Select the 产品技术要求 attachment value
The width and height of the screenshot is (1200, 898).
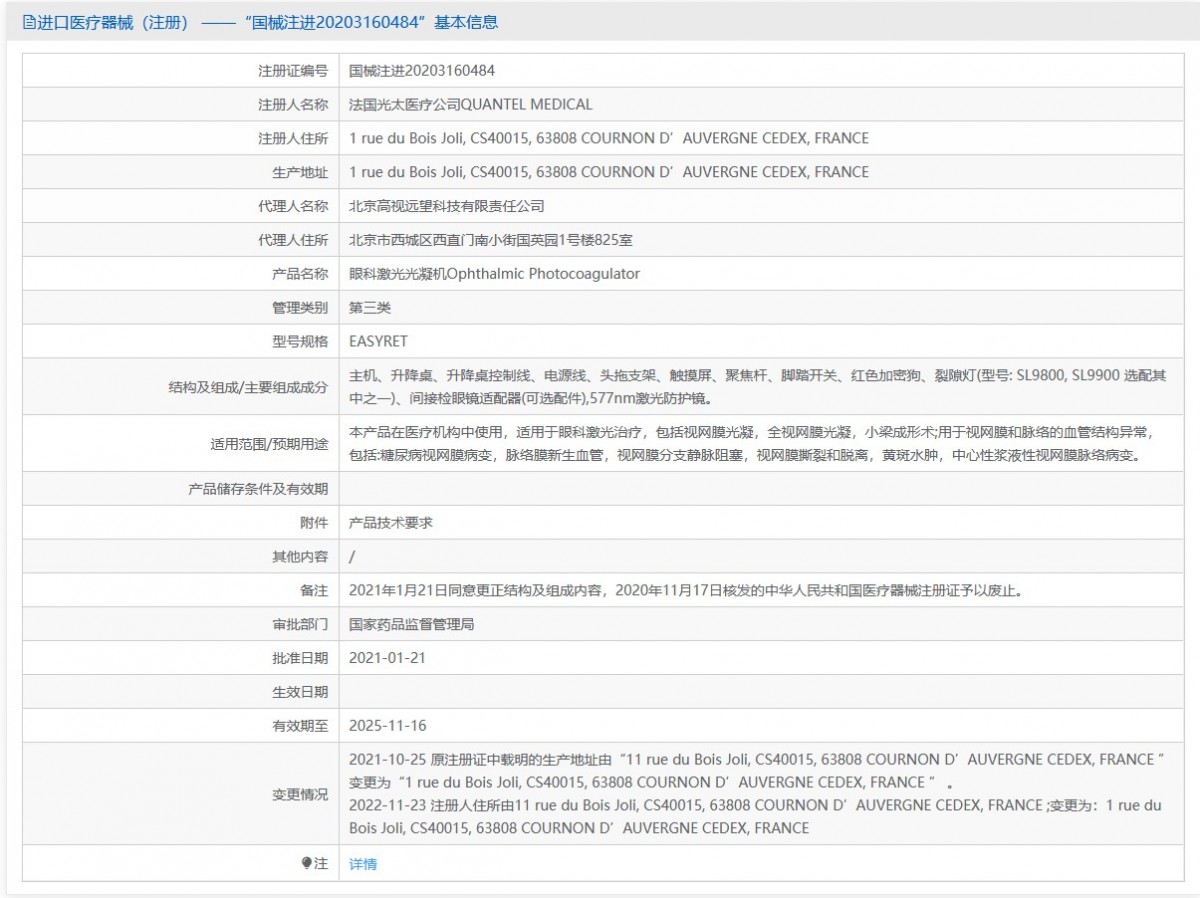[391, 523]
